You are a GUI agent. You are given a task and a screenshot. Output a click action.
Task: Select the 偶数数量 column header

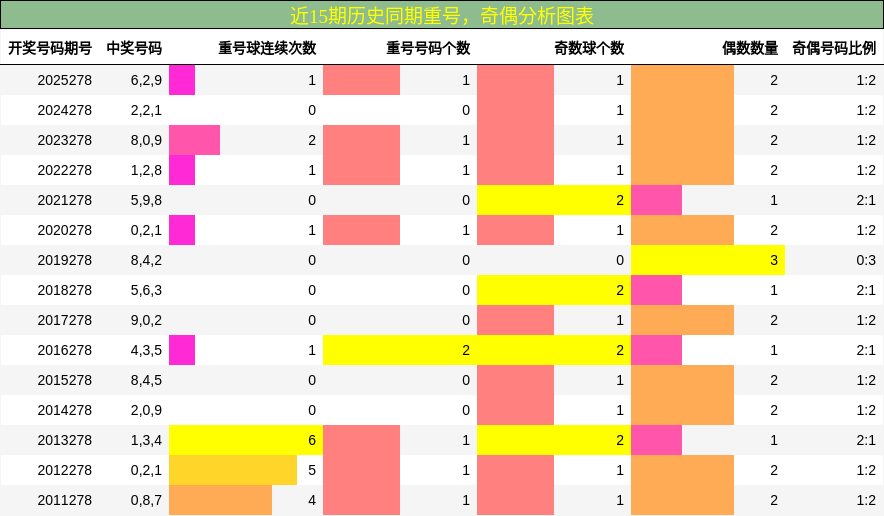coord(750,48)
